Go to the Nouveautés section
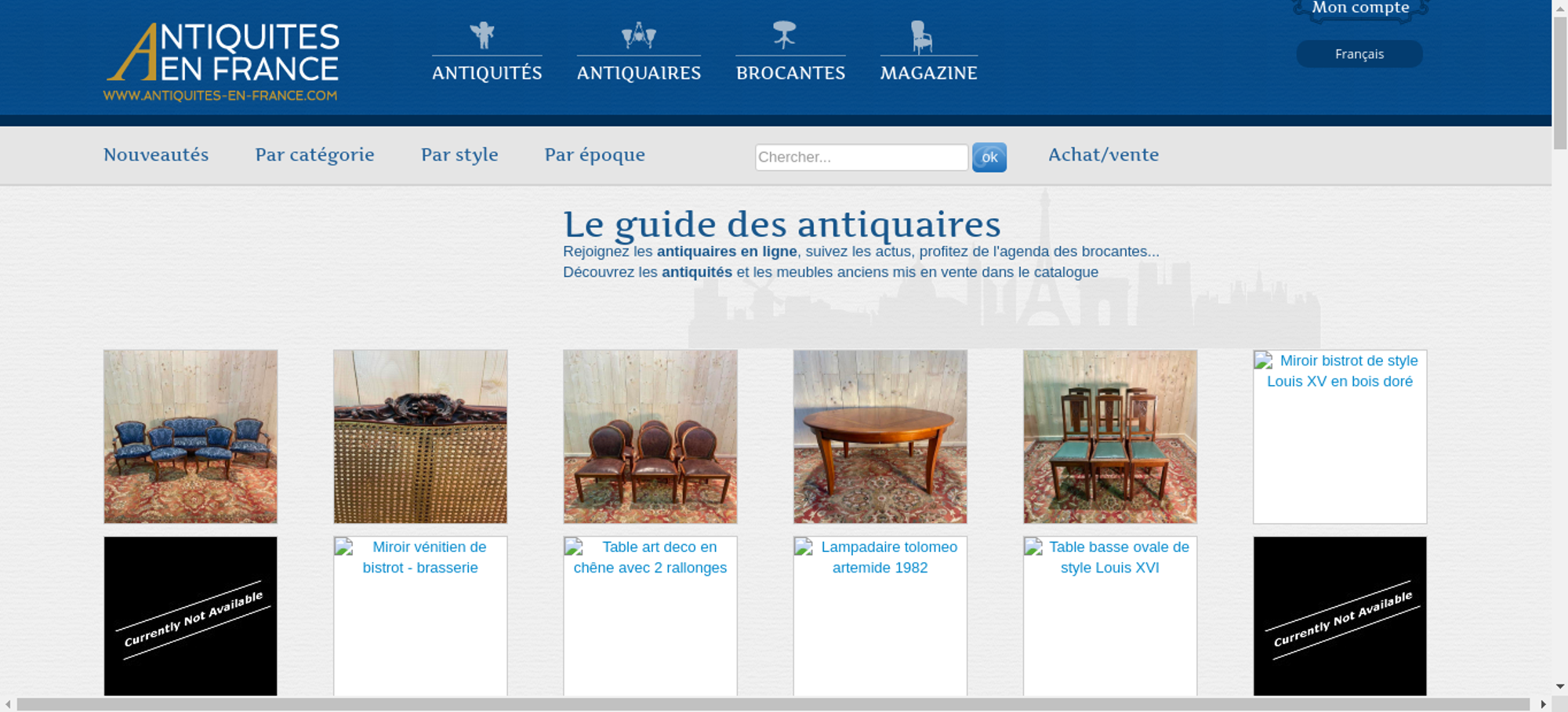Screen dimensions: 1568x712 click(156, 154)
